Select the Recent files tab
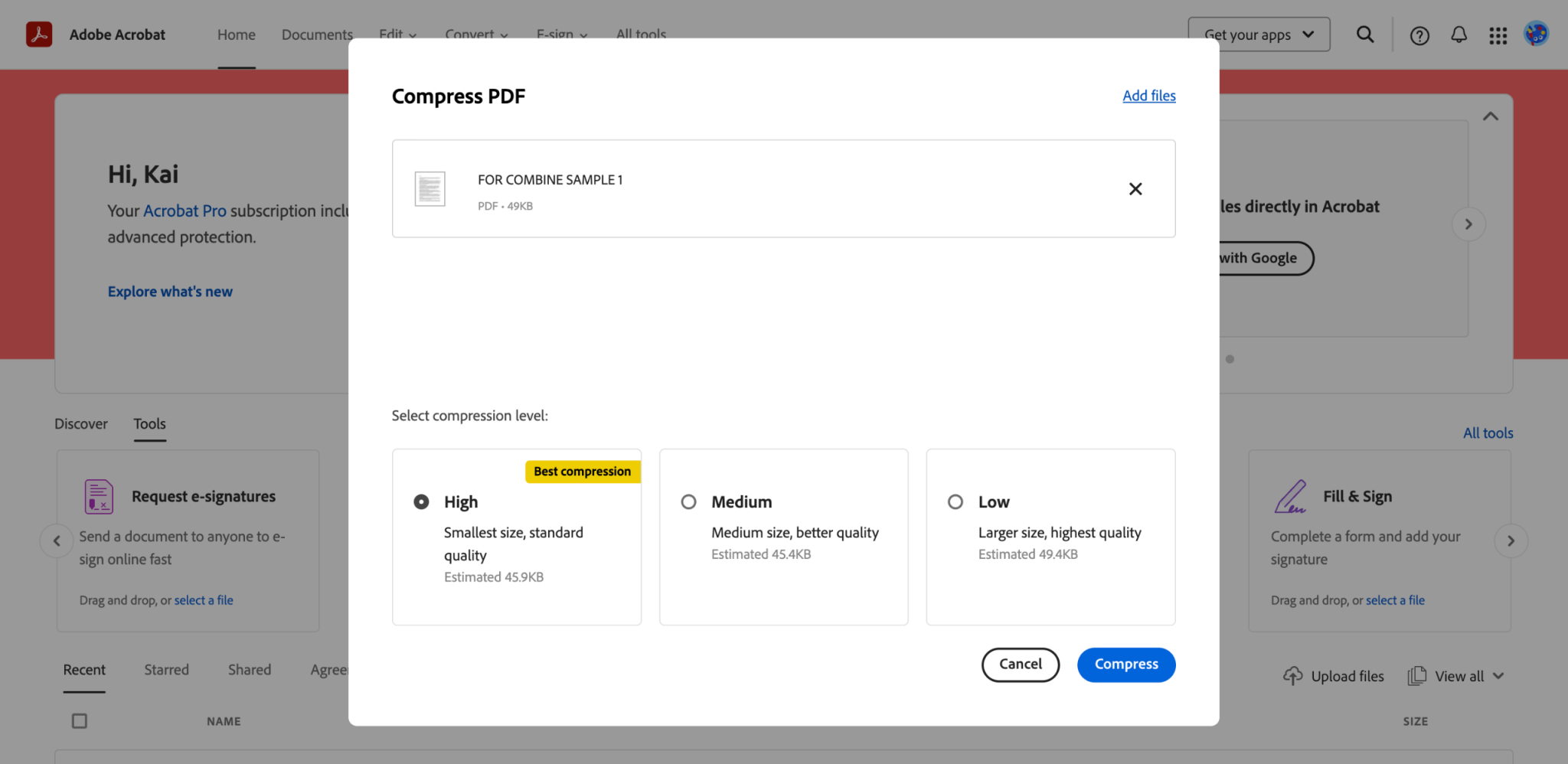Image resolution: width=1568 pixels, height=764 pixels. [x=84, y=670]
